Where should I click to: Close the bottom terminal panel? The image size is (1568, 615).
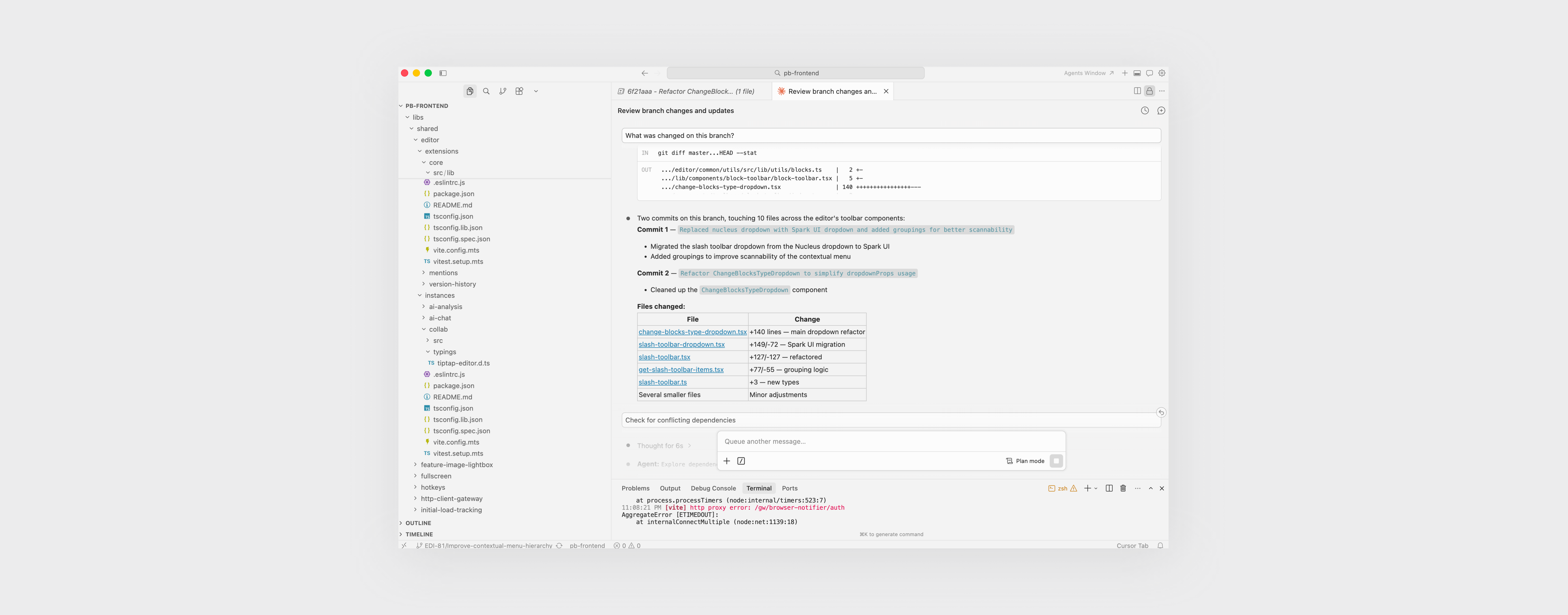1161,488
